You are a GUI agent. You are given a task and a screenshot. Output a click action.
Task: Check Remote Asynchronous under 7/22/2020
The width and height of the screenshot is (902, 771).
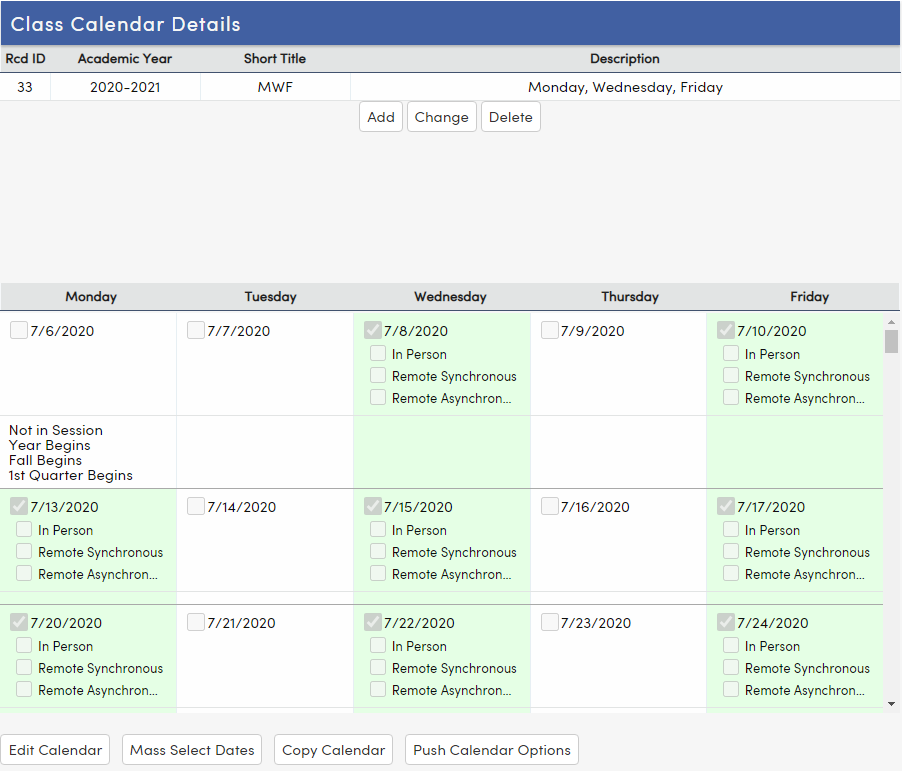point(378,689)
